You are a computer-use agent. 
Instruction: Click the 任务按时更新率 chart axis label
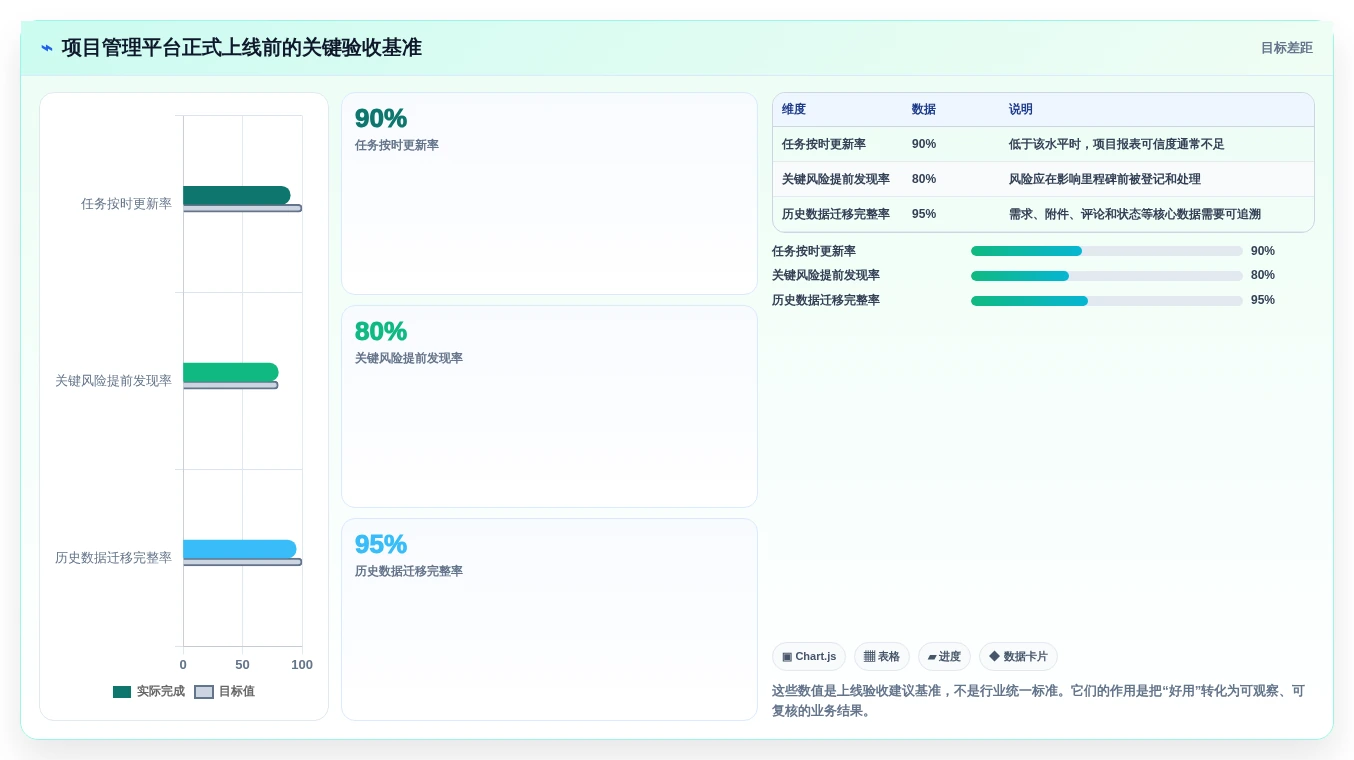pyautogui.click(x=126, y=204)
